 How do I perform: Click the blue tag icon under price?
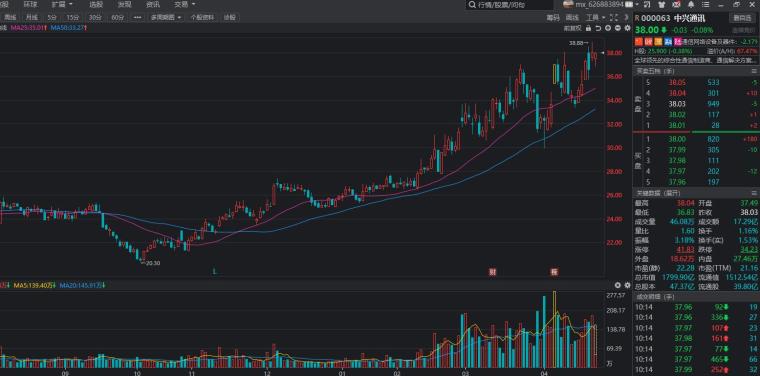[668, 42]
